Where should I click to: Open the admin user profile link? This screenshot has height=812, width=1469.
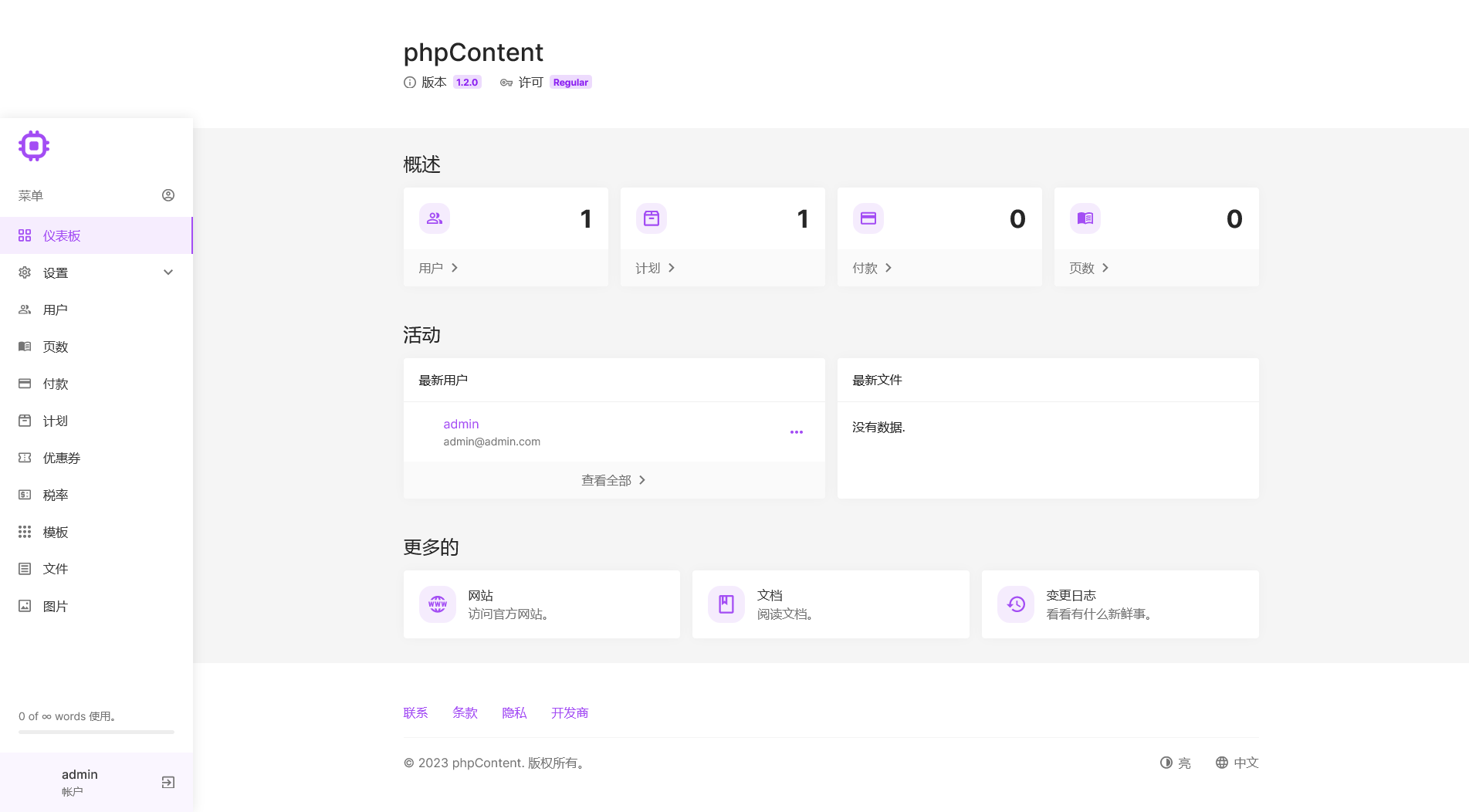pos(461,424)
